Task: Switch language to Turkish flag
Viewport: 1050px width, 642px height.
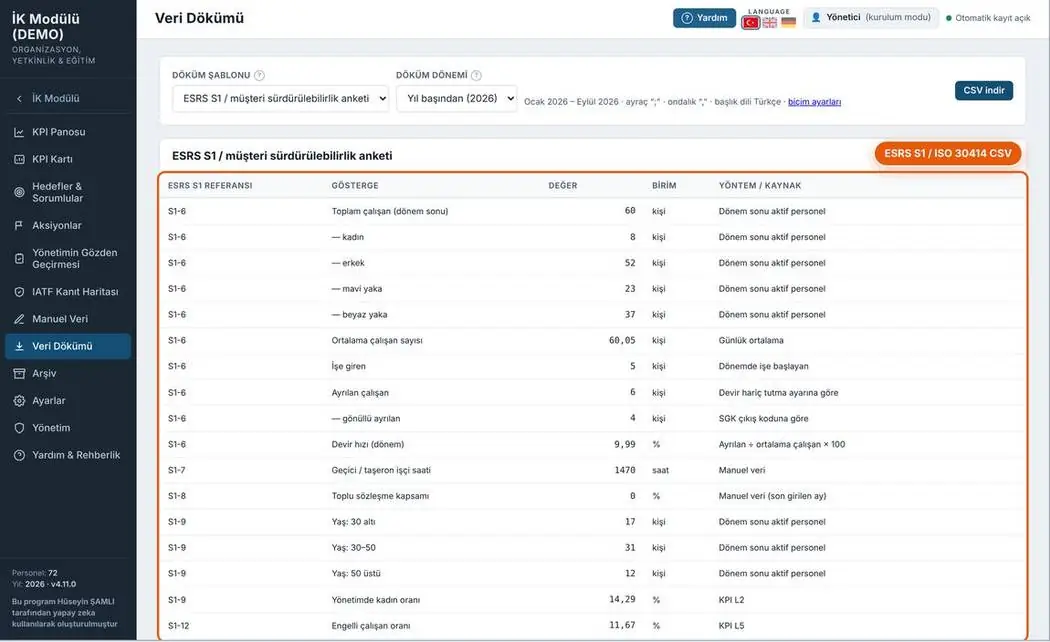Action: tap(751, 23)
